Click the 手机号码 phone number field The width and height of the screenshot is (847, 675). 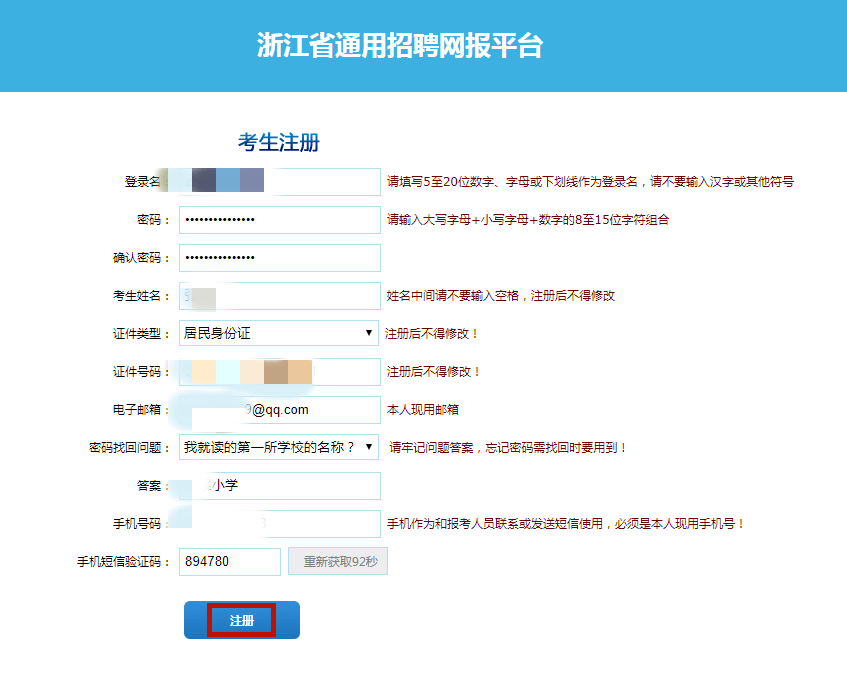(279, 524)
